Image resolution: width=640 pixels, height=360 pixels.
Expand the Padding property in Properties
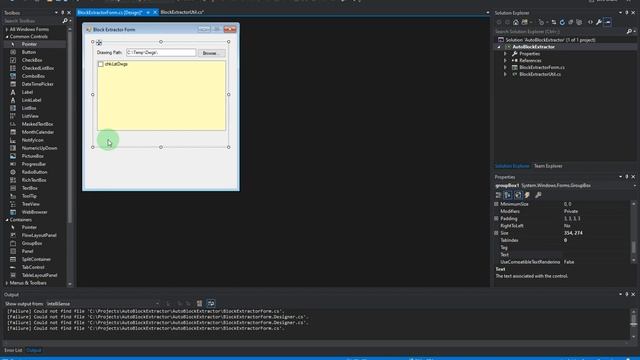(x=496, y=219)
